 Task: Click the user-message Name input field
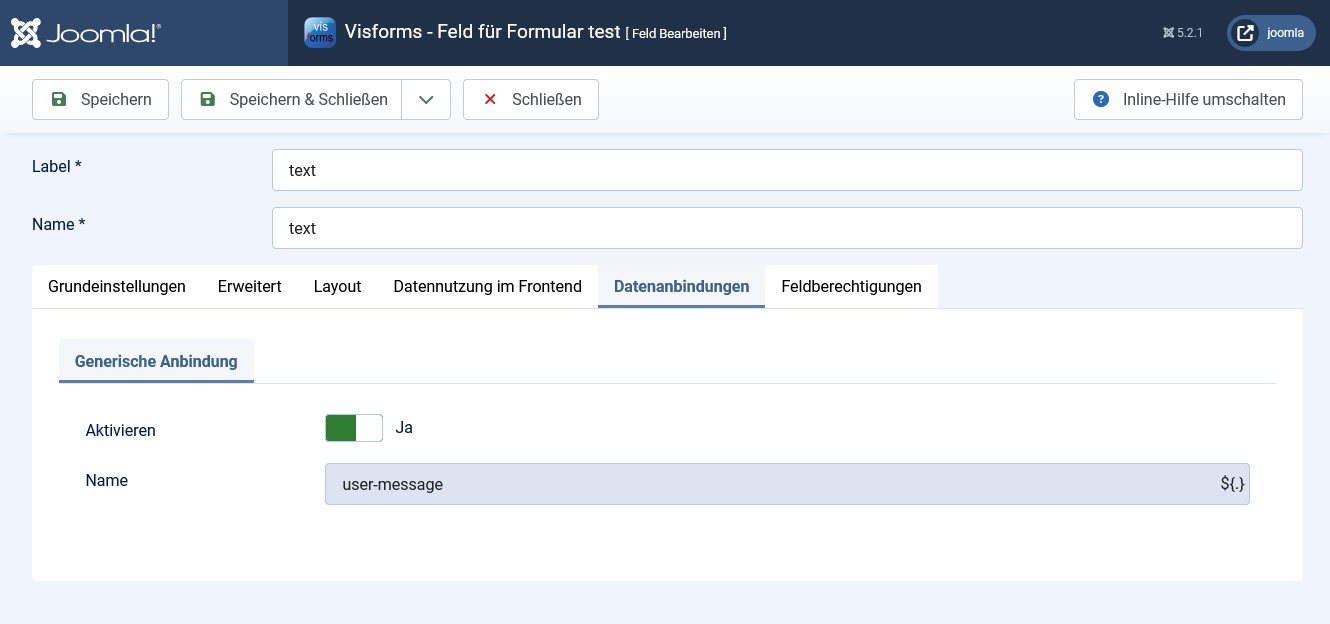770,484
